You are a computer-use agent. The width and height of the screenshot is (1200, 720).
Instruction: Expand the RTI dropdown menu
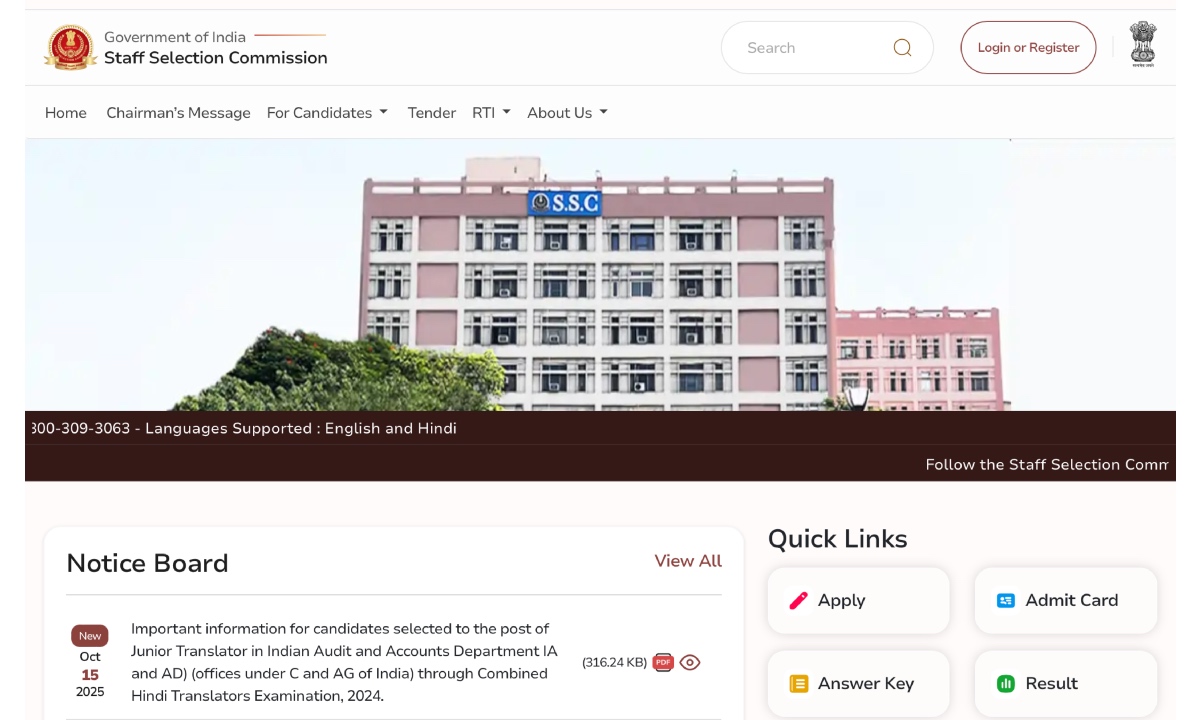click(x=491, y=113)
